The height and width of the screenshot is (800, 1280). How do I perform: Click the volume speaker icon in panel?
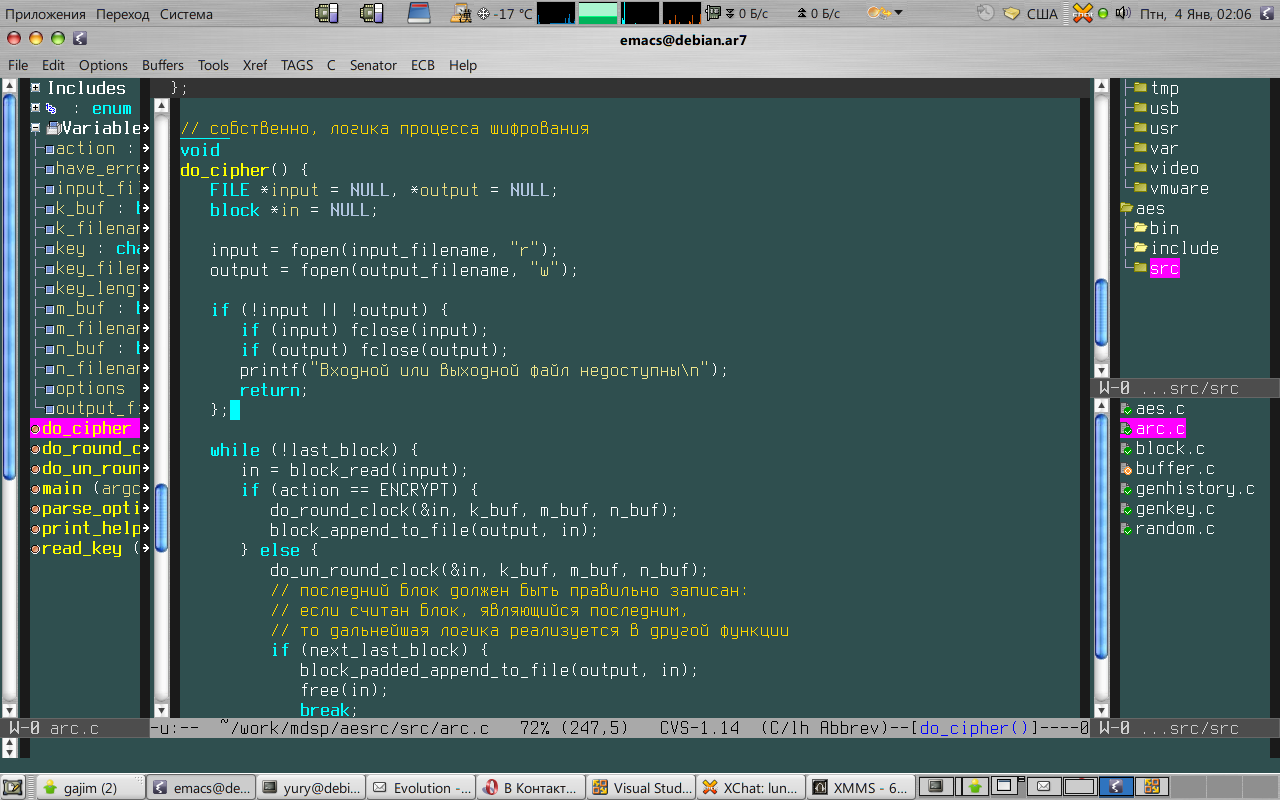(1122, 13)
